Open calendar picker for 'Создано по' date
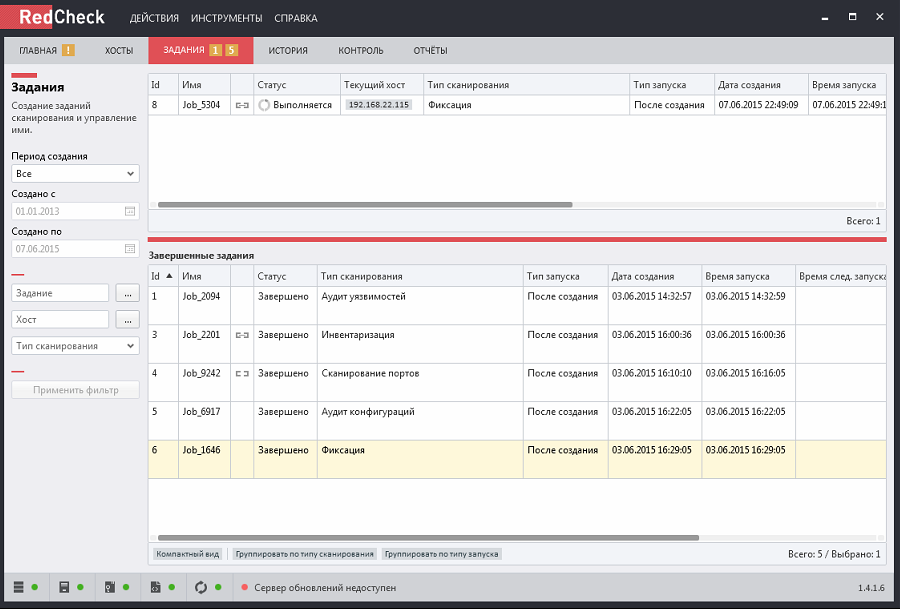 pos(129,248)
